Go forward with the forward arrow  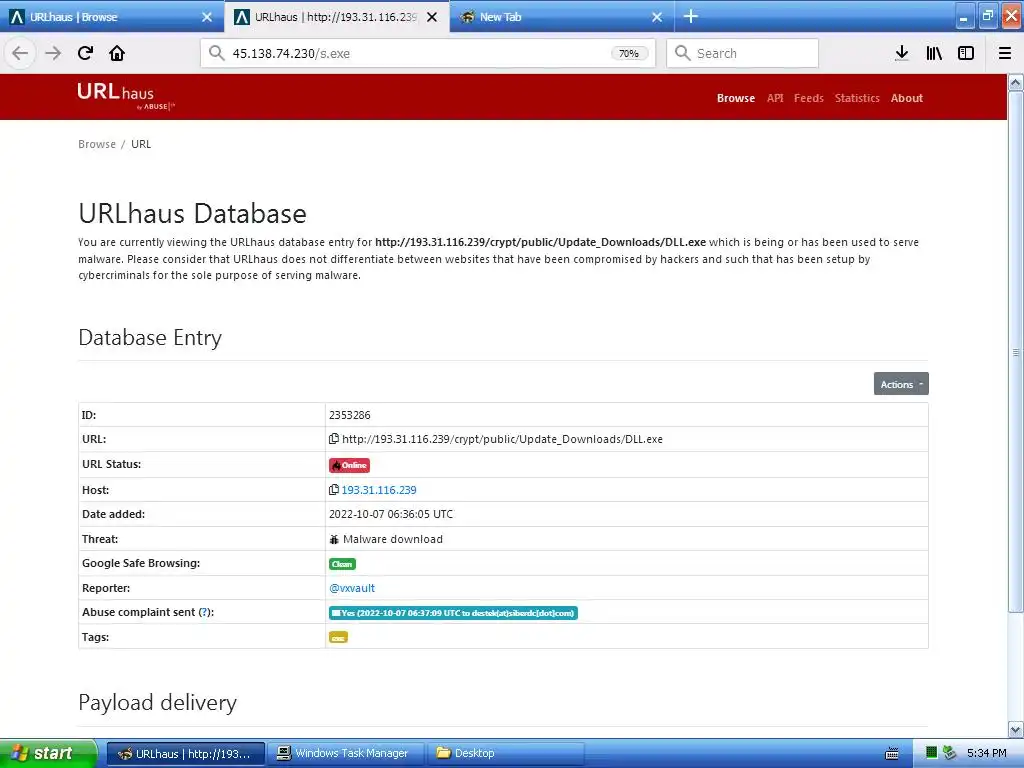[53, 54]
